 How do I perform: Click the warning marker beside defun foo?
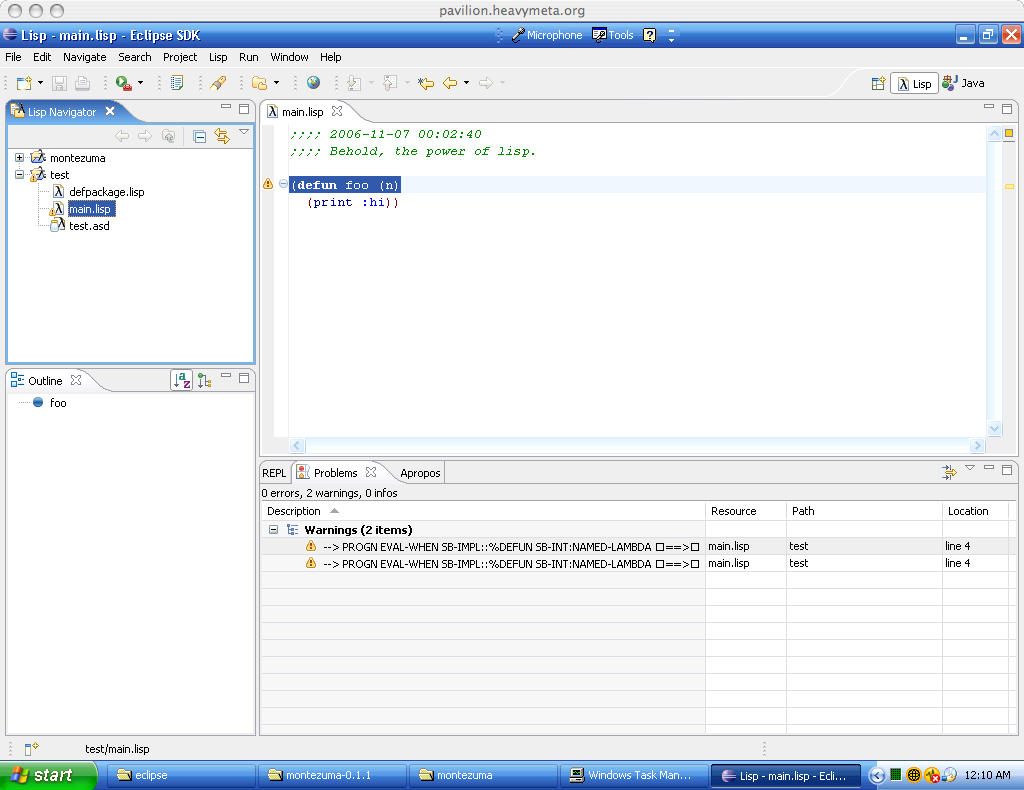coord(268,183)
